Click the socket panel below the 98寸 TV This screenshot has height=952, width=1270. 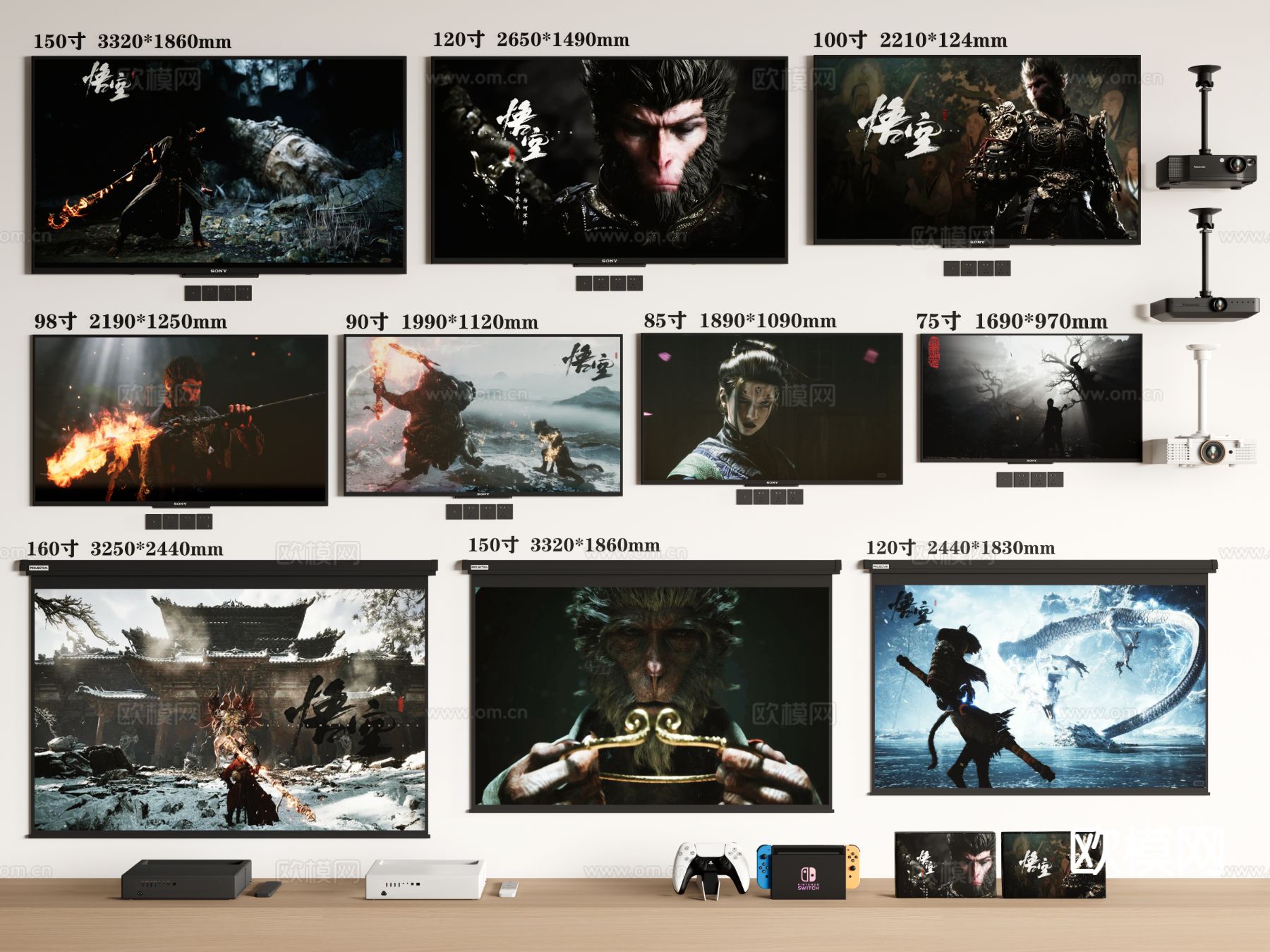(179, 522)
